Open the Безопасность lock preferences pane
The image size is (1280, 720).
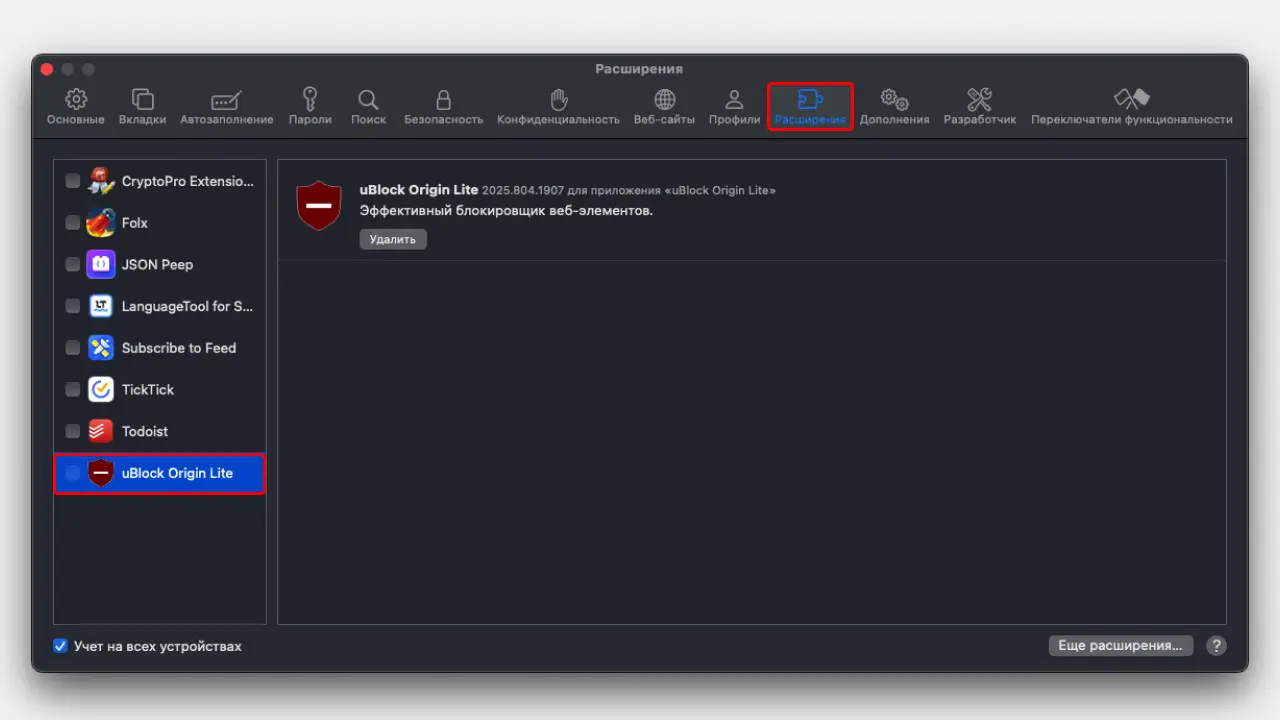pyautogui.click(x=443, y=107)
